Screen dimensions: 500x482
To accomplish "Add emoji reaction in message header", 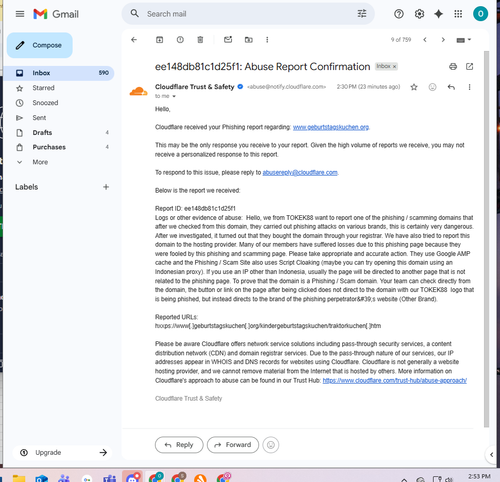I will click(432, 87).
